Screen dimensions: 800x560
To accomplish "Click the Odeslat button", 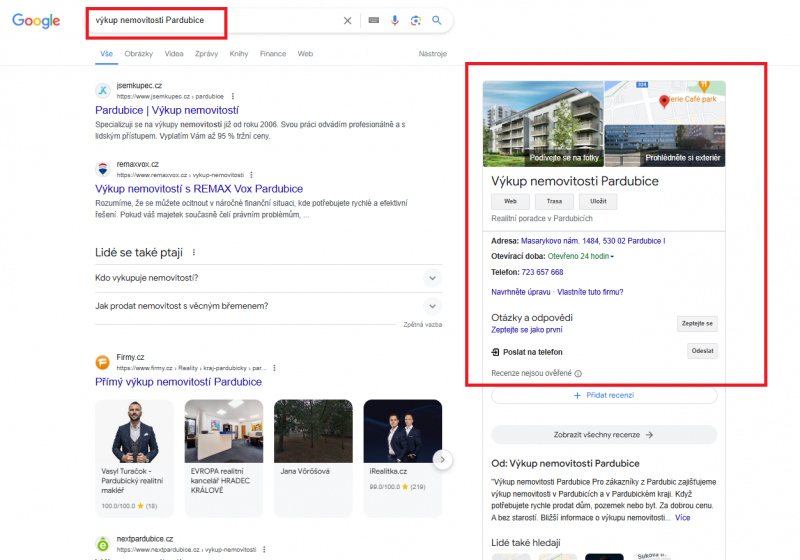I will click(x=702, y=351).
